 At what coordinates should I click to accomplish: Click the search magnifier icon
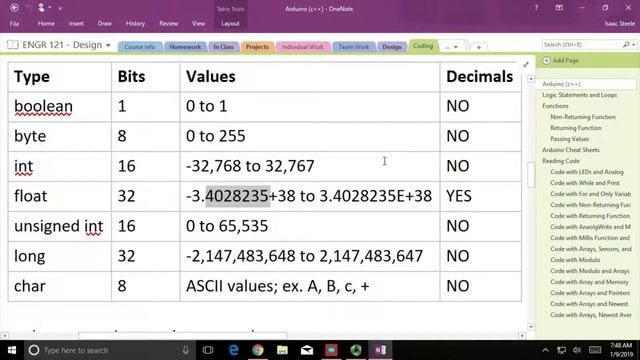tap(627, 44)
